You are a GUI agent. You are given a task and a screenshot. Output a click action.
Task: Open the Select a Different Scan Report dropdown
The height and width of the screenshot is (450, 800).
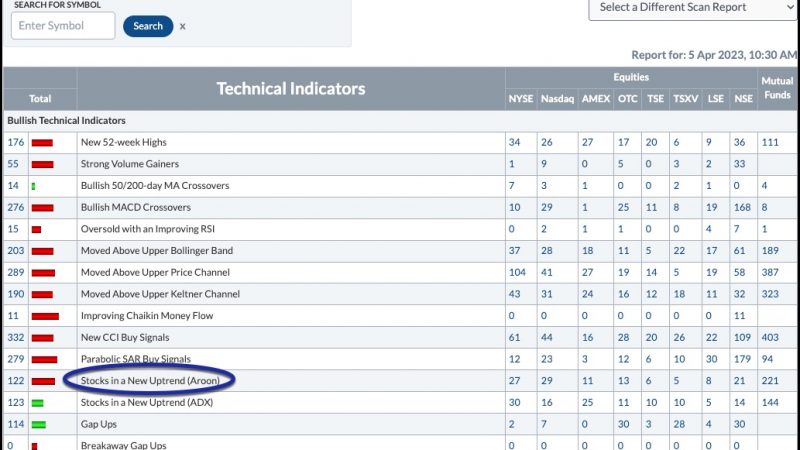tap(692, 8)
